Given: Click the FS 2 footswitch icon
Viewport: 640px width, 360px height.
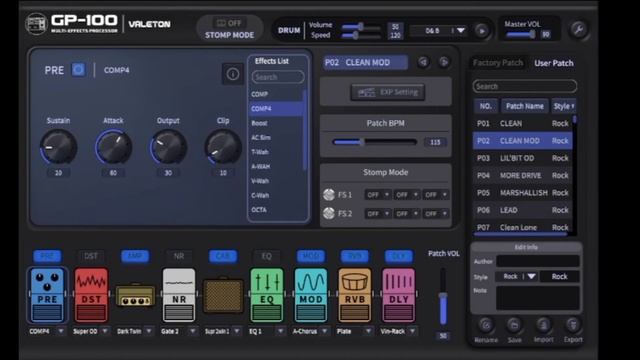Looking at the screenshot, I should click(329, 213).
